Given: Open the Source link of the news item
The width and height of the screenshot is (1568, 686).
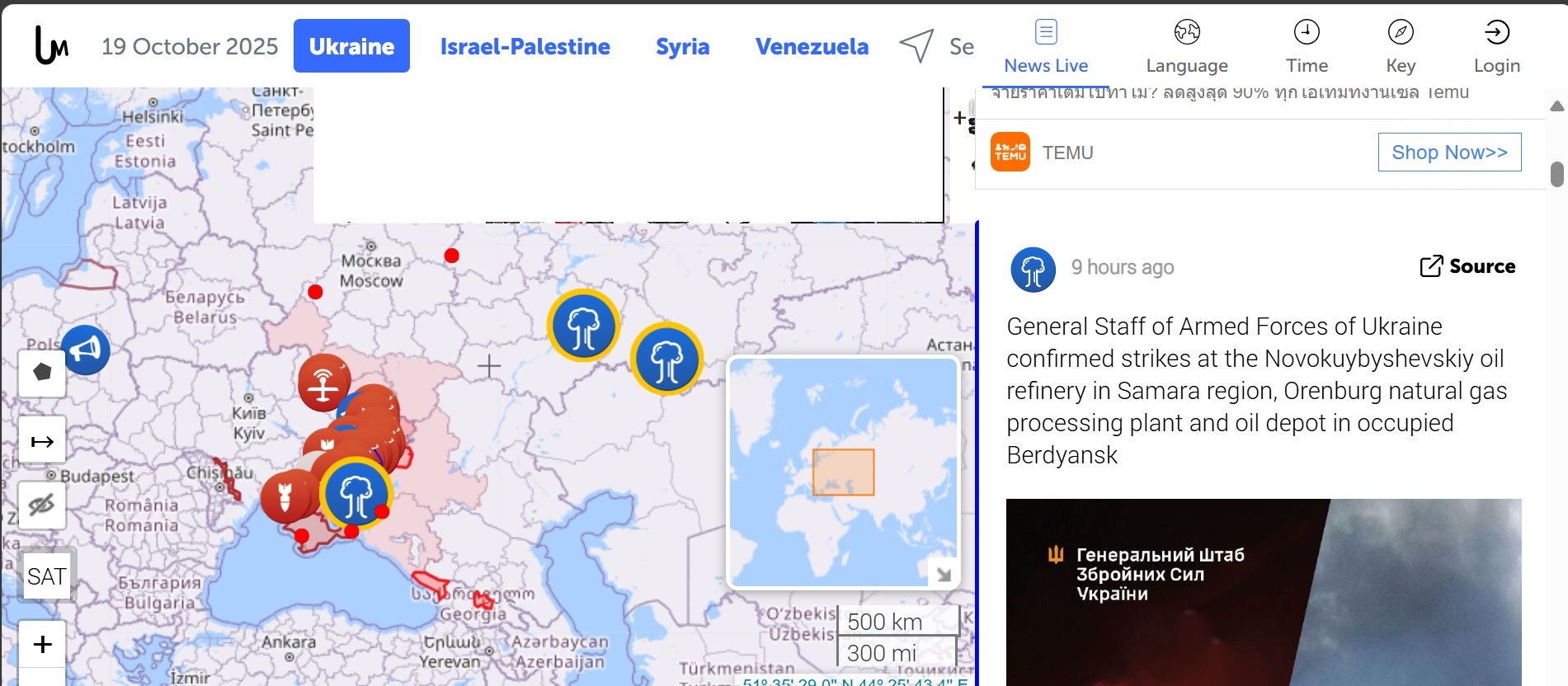Looking at the screenshot, I should 1467,266.
